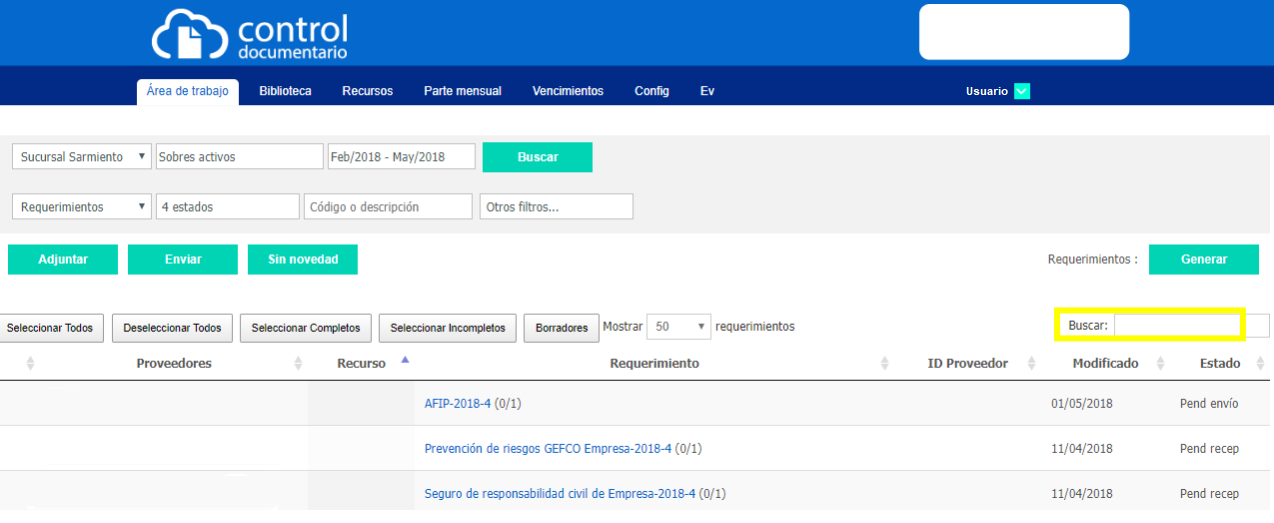Open the Vencimientos tab

[568, 91]
